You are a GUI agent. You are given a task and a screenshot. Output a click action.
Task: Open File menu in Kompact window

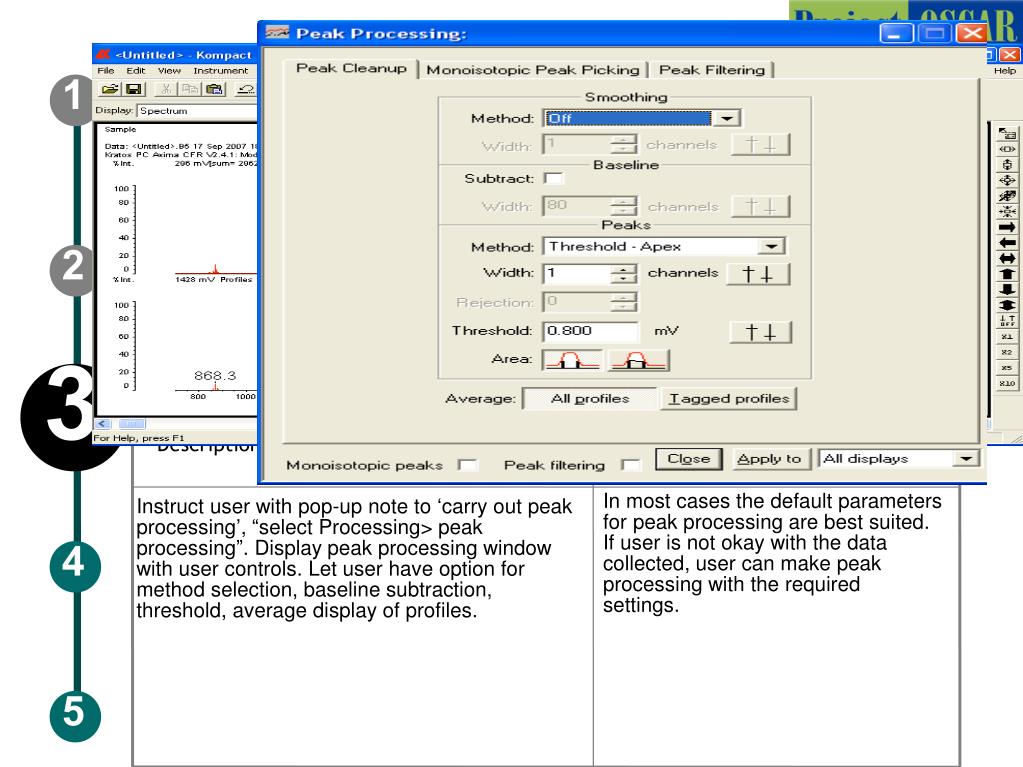pyautogui.click(x=106, y=70)
